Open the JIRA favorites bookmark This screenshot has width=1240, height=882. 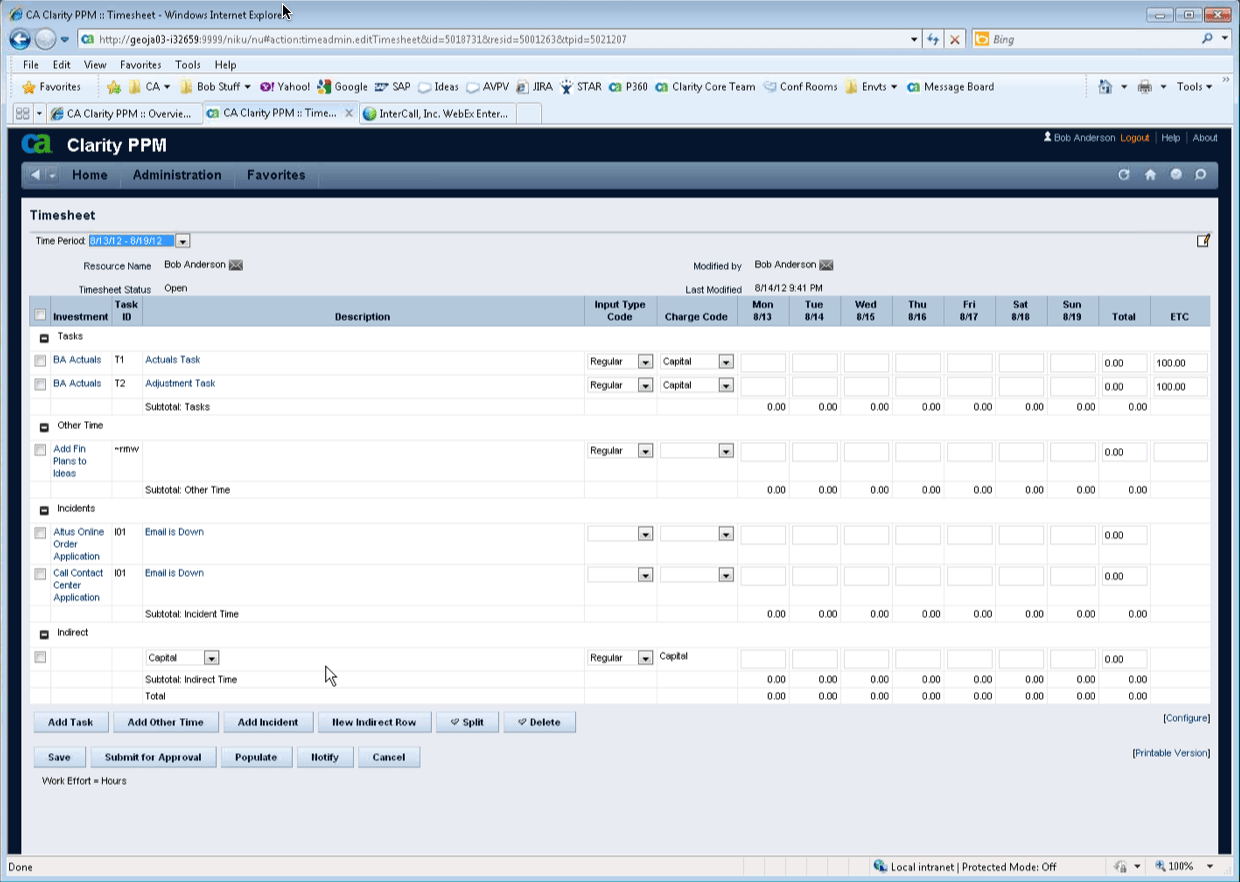click(534, 87)
